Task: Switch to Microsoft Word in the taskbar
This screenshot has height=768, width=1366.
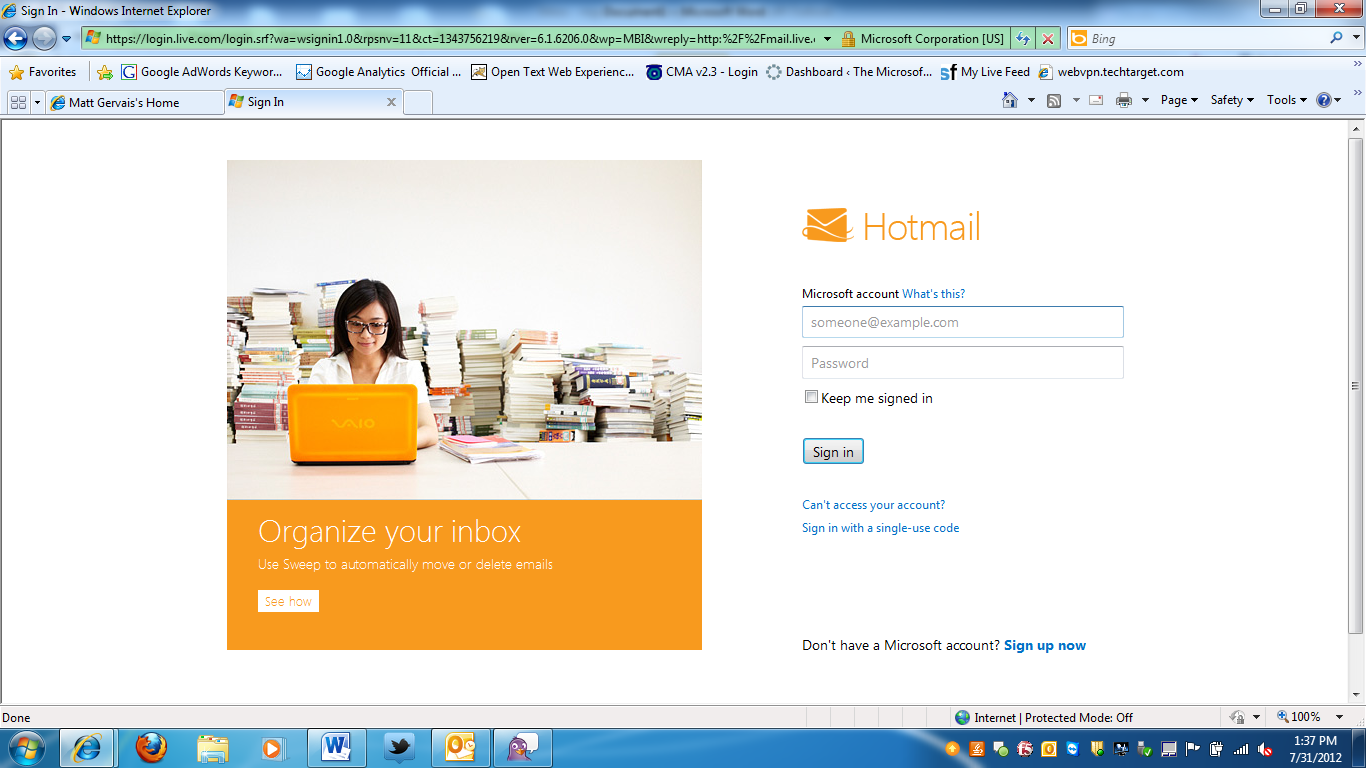Action: tap(336, 748)
